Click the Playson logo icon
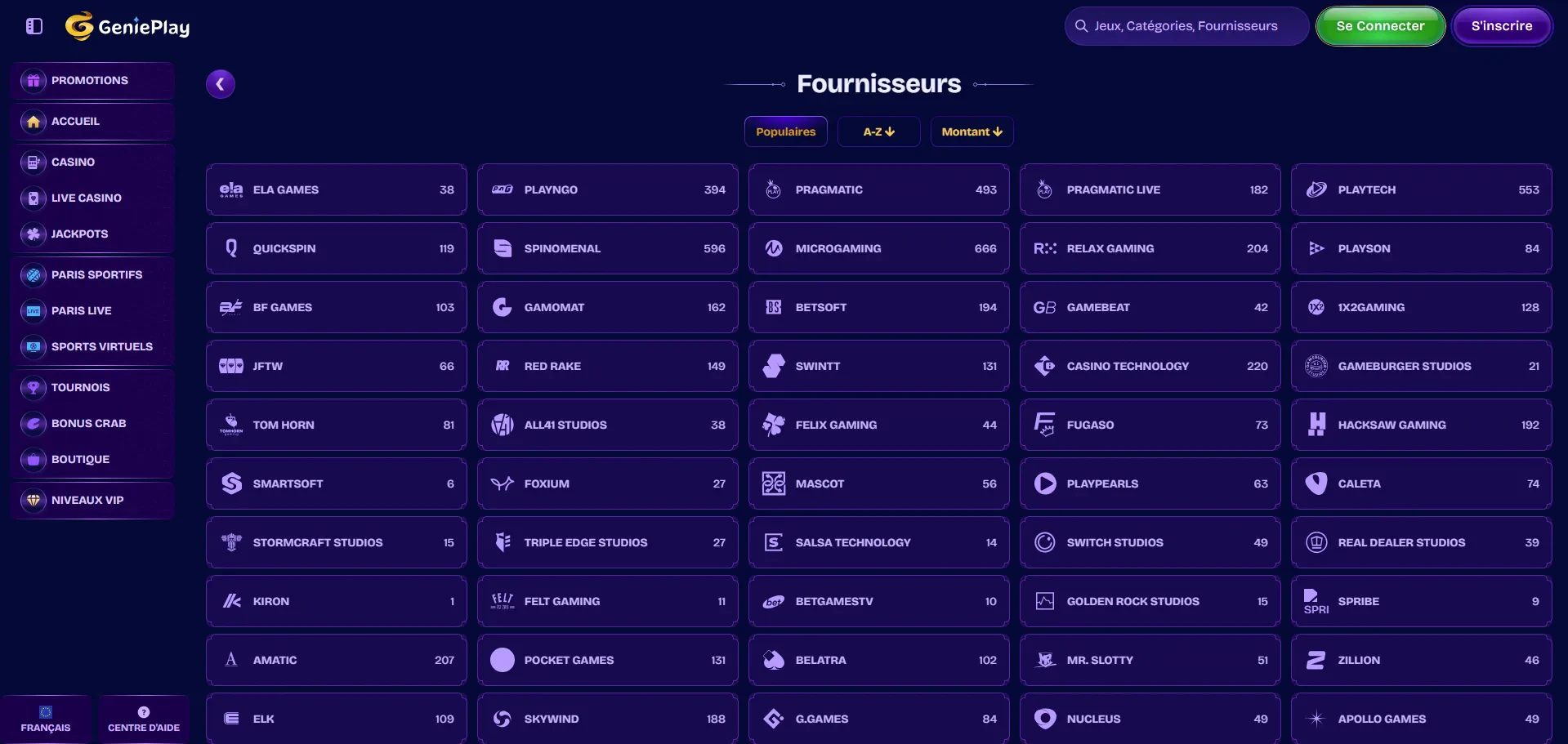The height and width of the screenshot is (744, 1568). (x=1316, y=248)
